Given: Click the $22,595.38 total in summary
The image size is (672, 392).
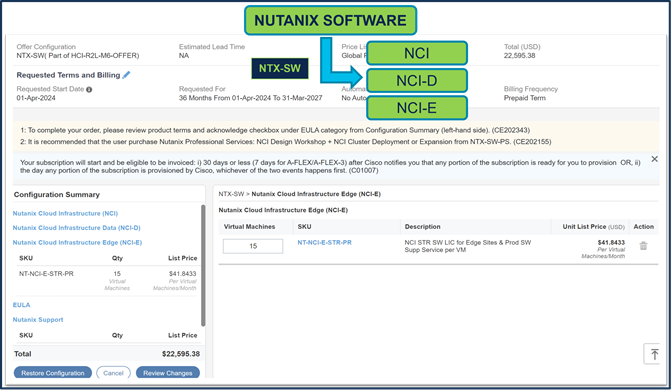Looking at the screenshot, I should [x=181, y=354].
